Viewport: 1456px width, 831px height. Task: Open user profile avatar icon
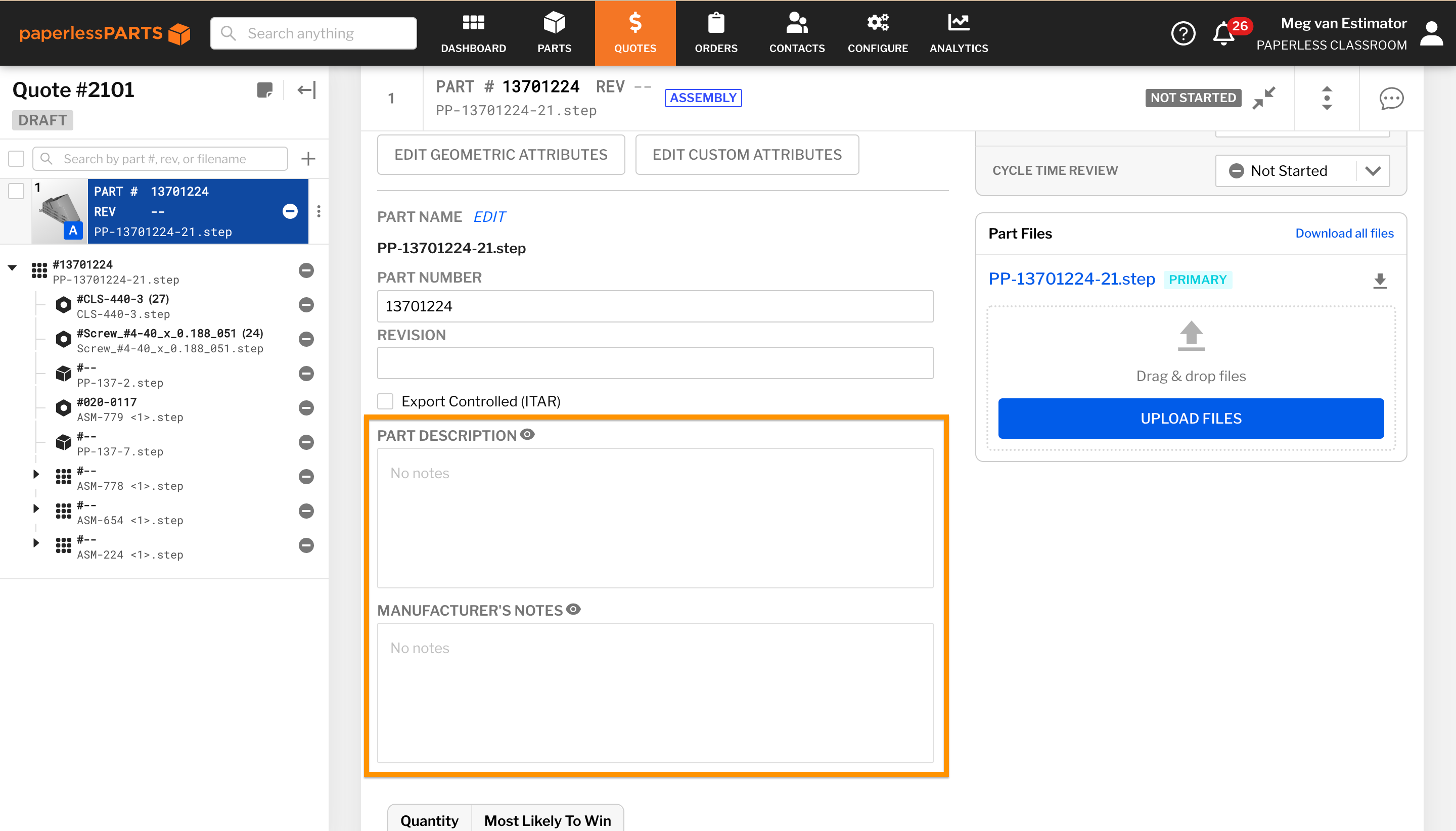pos(1431,33)
